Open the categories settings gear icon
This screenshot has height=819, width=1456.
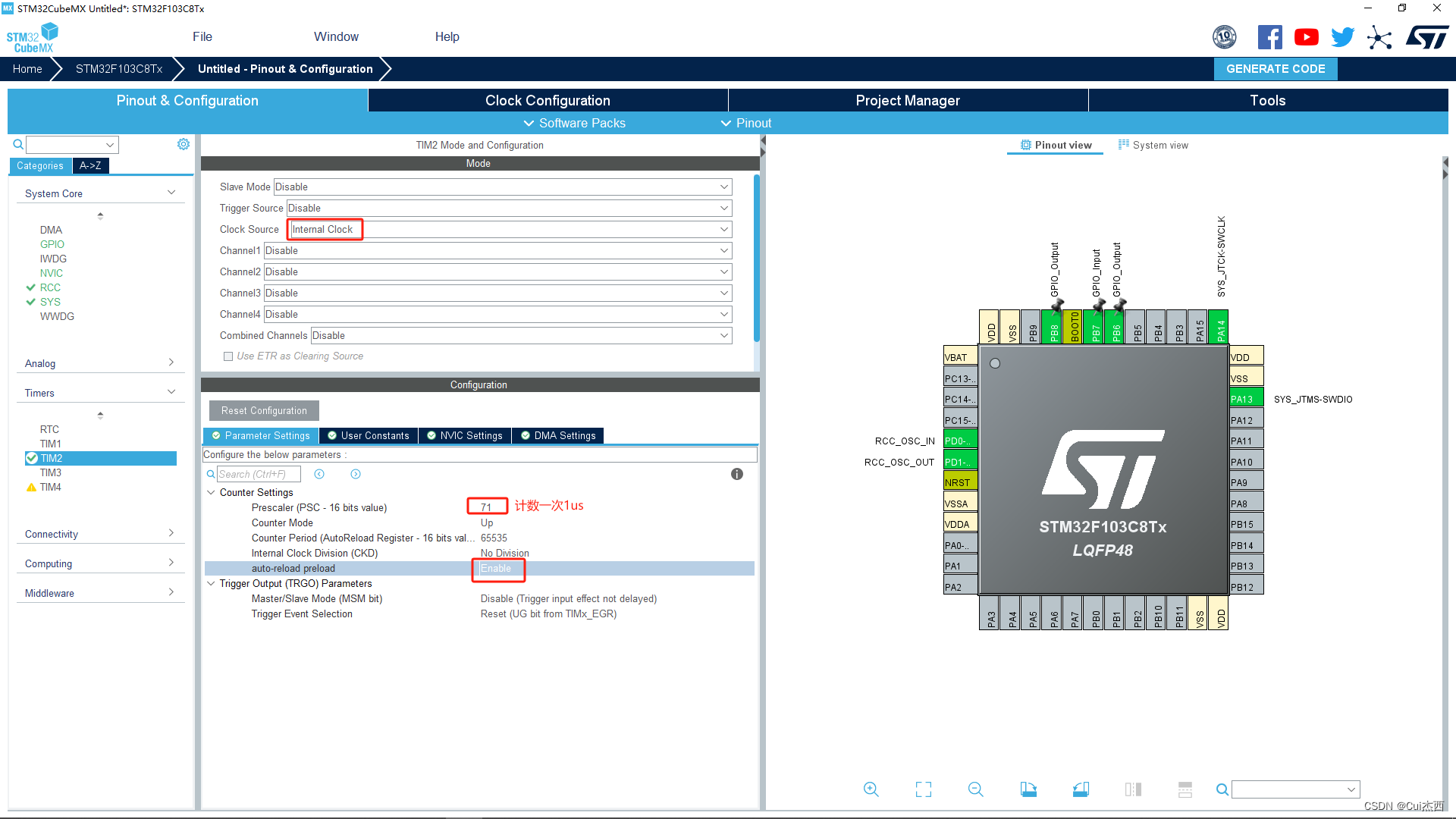(184, 144)
